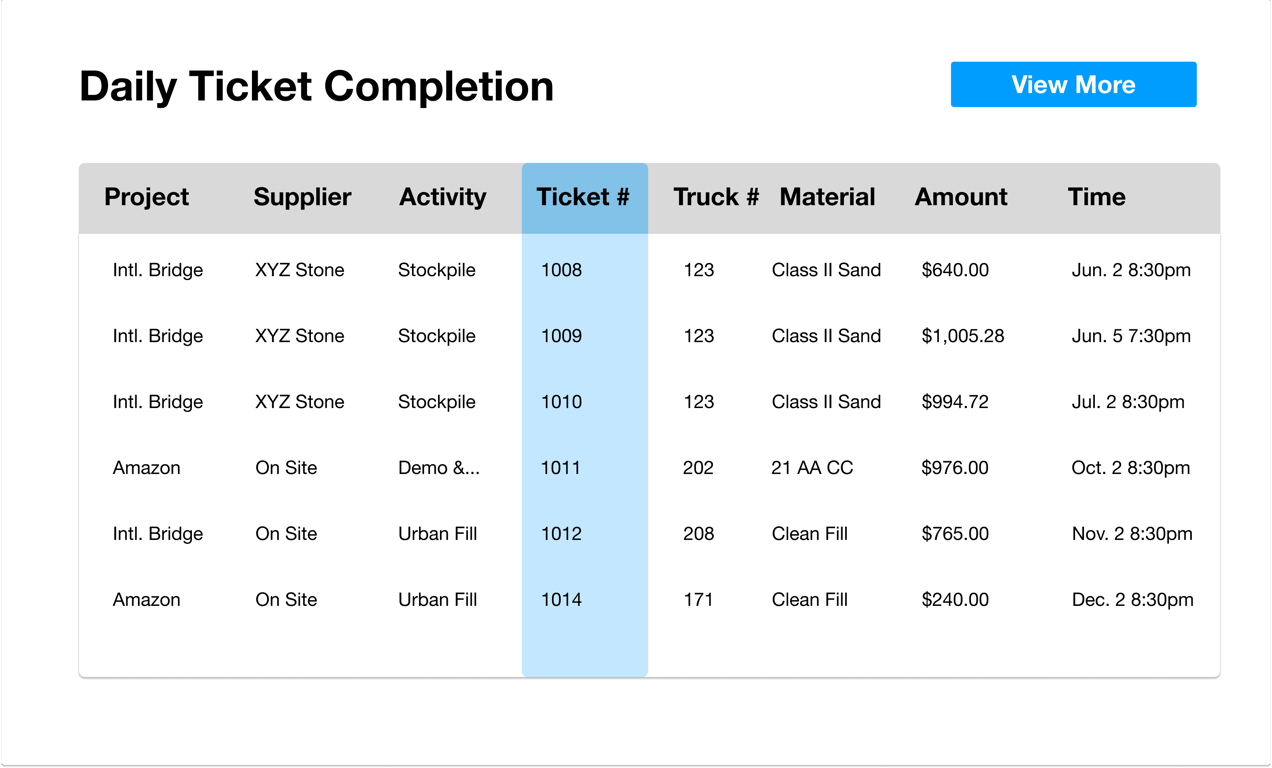Select ticket 1011 cell

coord(561,468)
